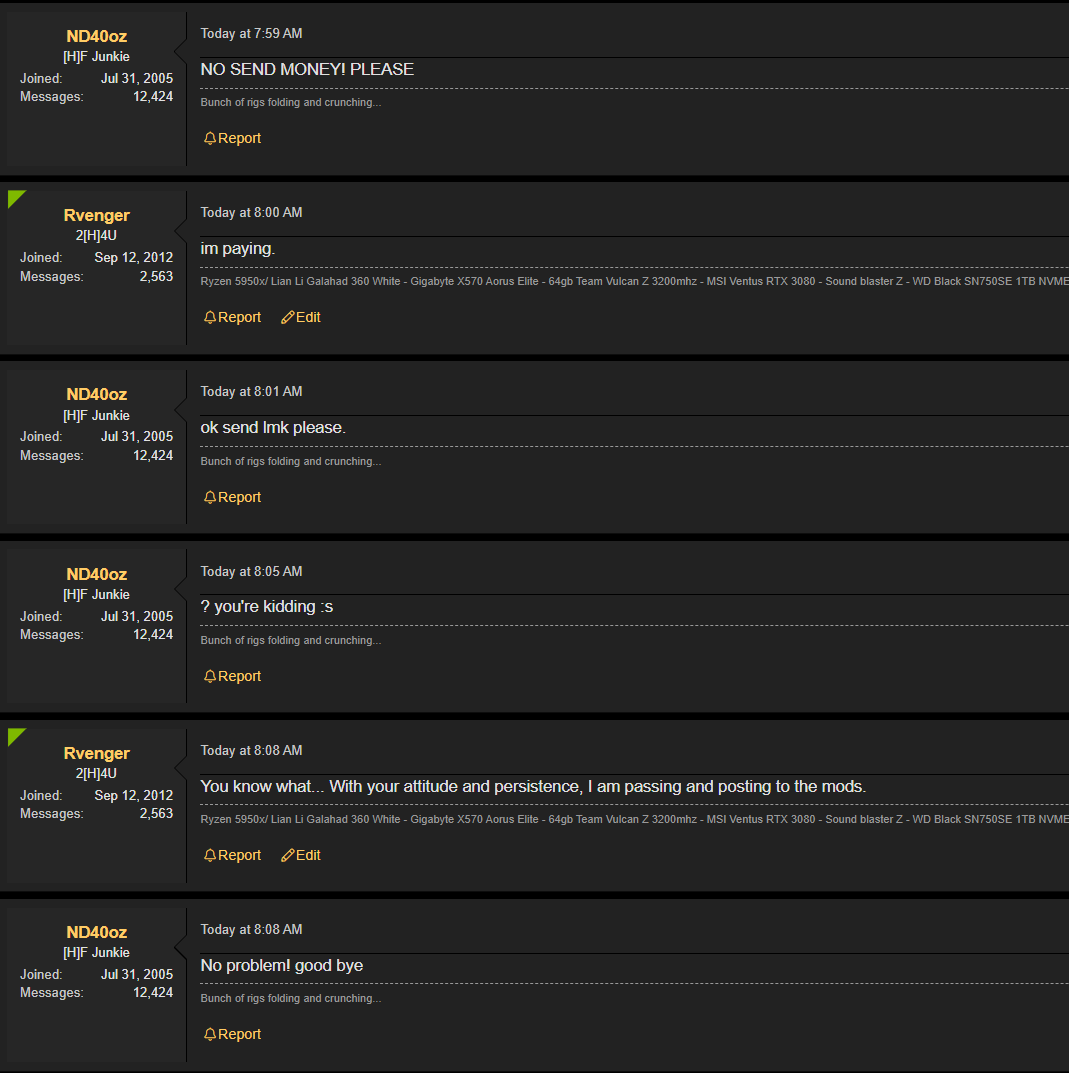Click the Report bell on Rvenger's 8:08 AM post
This screenshot has height=1073, width=1069.
(x=210, y=856)
